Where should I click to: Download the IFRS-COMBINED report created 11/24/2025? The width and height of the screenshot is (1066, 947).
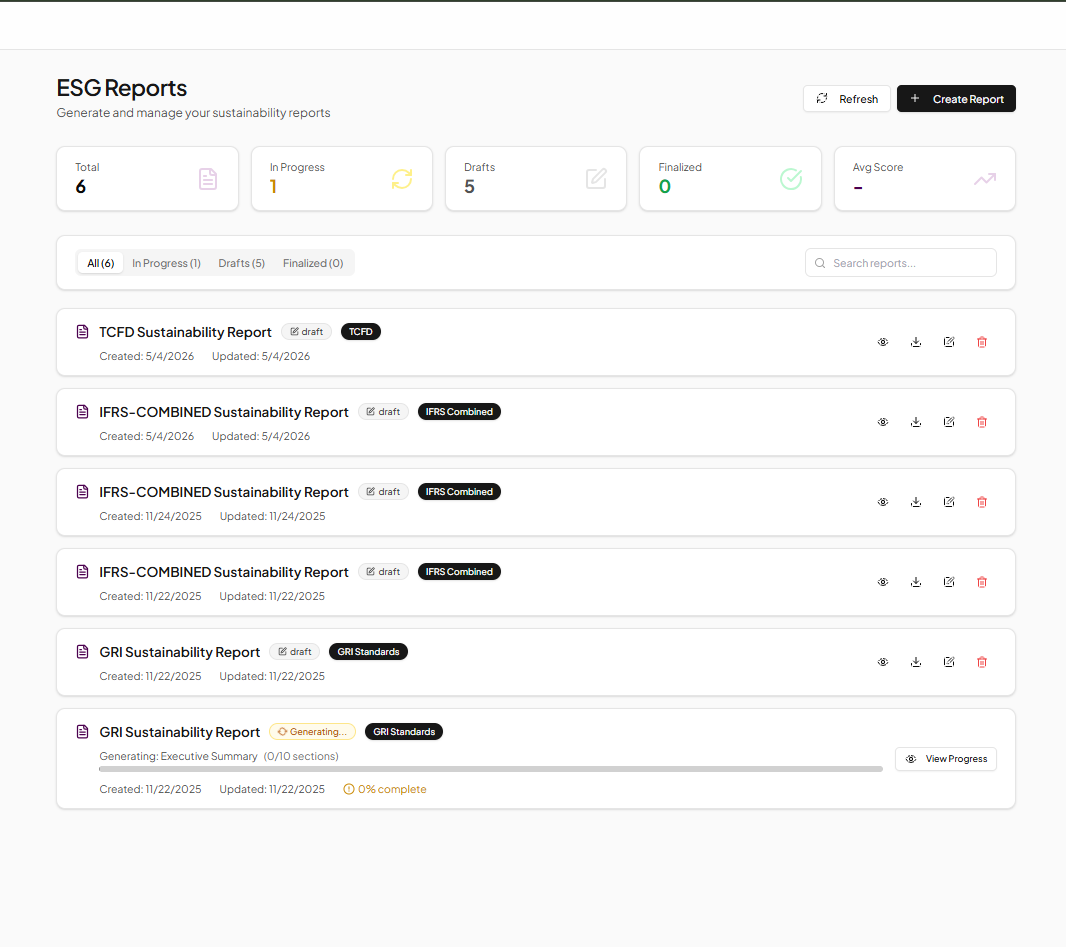coord(916,502)
